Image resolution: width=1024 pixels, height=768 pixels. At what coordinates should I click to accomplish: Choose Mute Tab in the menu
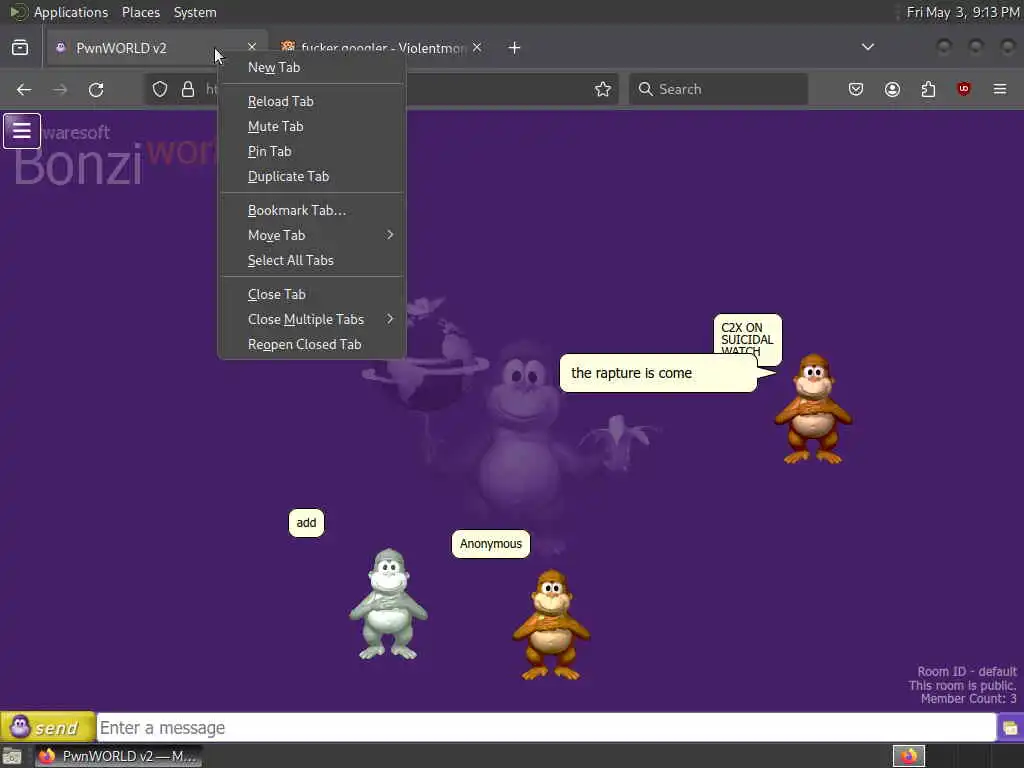click(312, 126)
